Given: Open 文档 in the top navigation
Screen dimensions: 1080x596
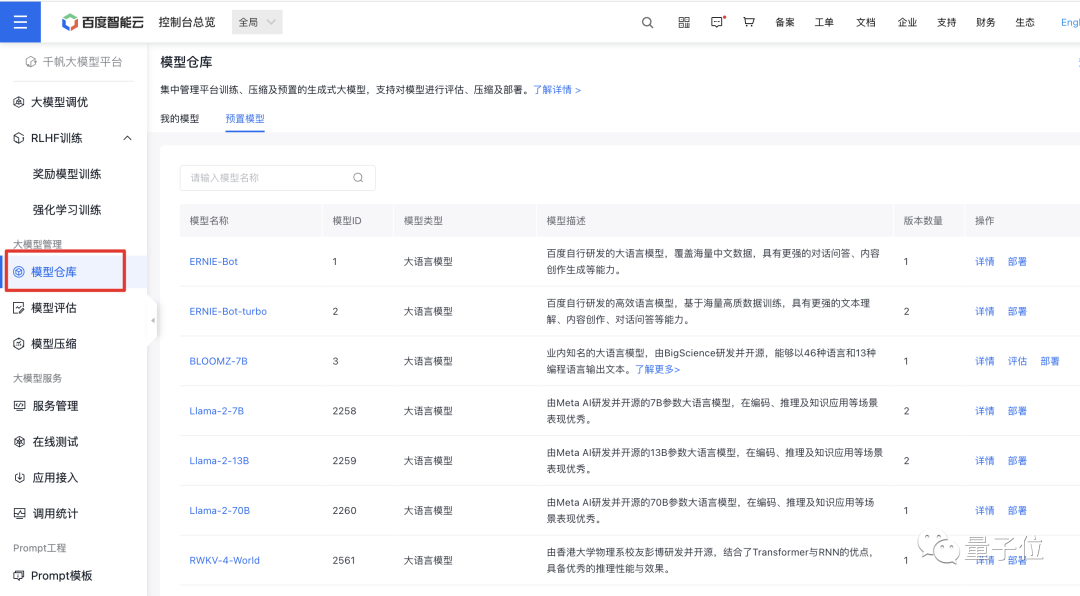Looking at the screenshot, I should pos(865,21).
